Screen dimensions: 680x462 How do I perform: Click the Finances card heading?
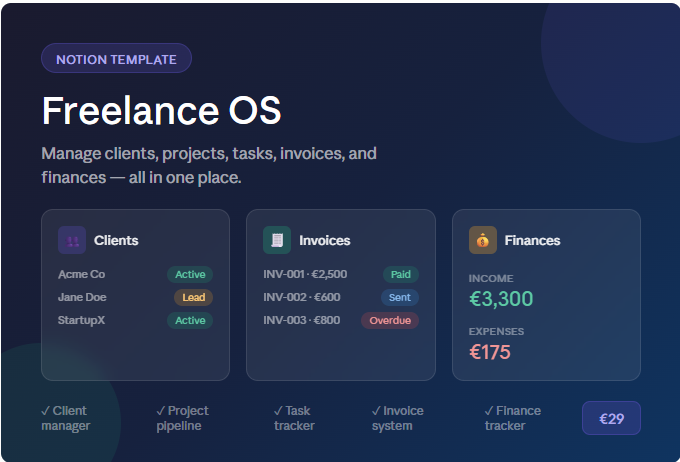pyautogui.click(x=533, y=240)
